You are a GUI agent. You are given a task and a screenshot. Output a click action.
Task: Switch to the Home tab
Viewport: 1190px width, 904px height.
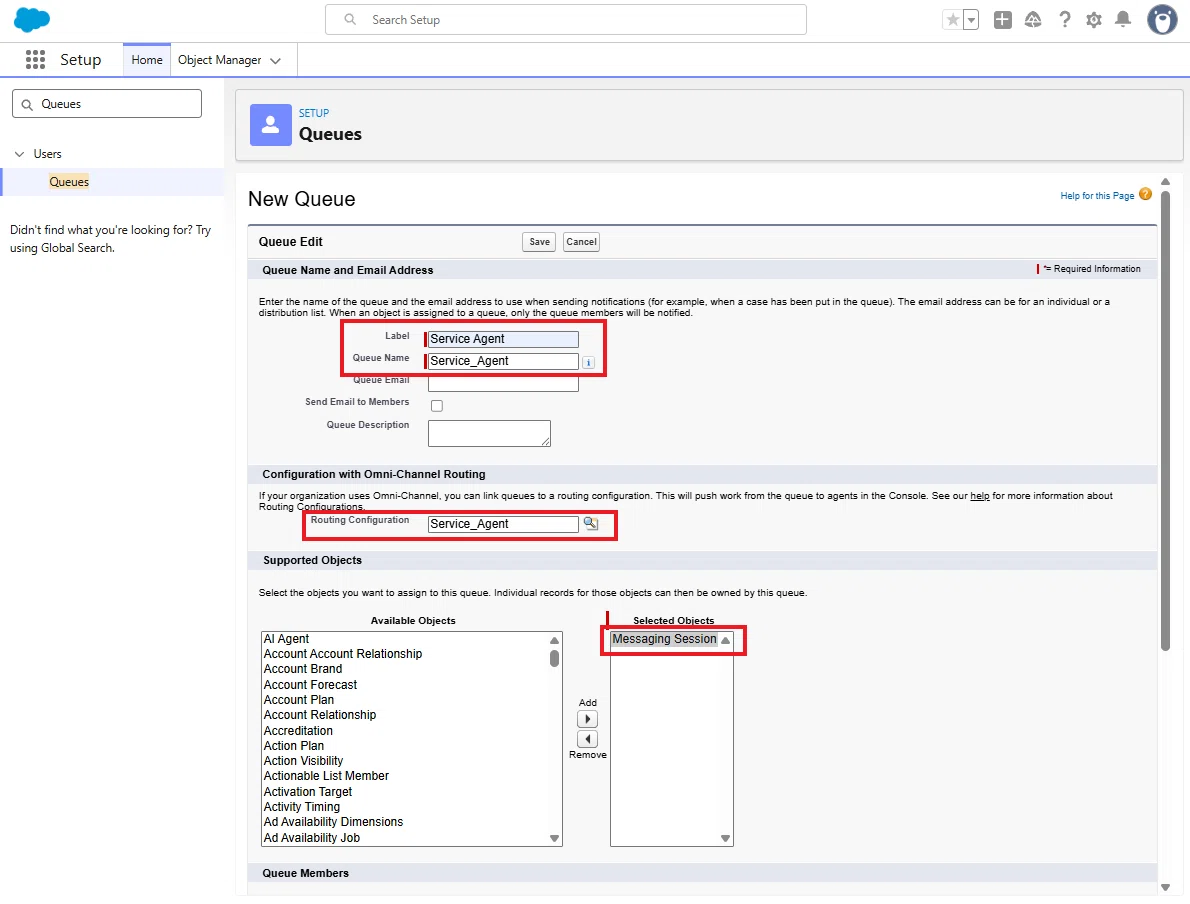pyautogui.click(x=146, y=60)
